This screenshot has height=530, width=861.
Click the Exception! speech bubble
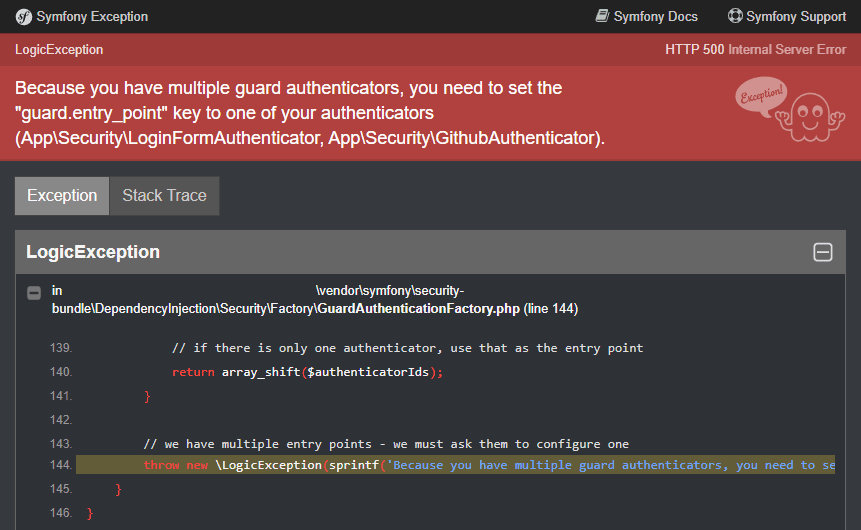(761, 96)
